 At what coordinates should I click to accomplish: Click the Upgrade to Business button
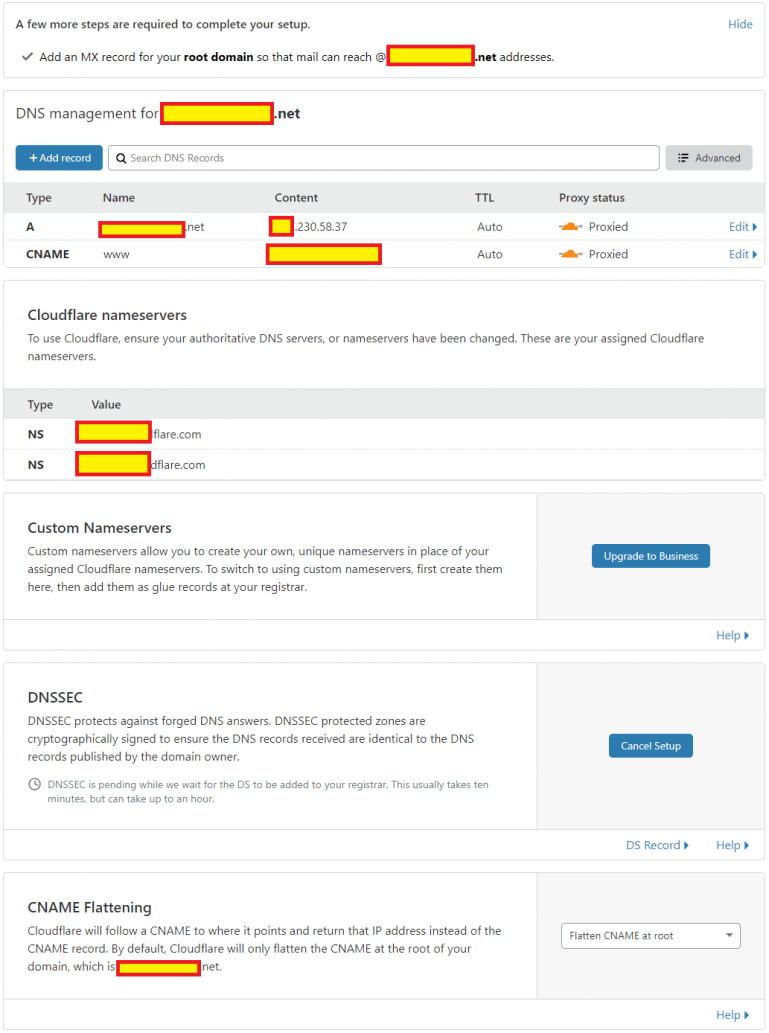(x=650, y=556)
